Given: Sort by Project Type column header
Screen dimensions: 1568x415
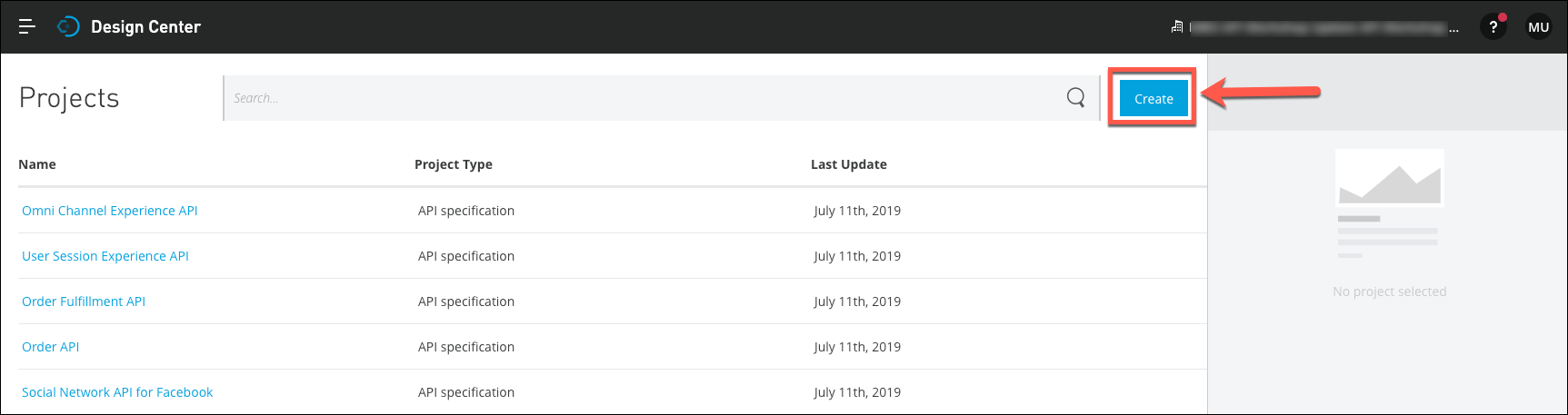Looking at the screenshot, I should click(453, 164).
